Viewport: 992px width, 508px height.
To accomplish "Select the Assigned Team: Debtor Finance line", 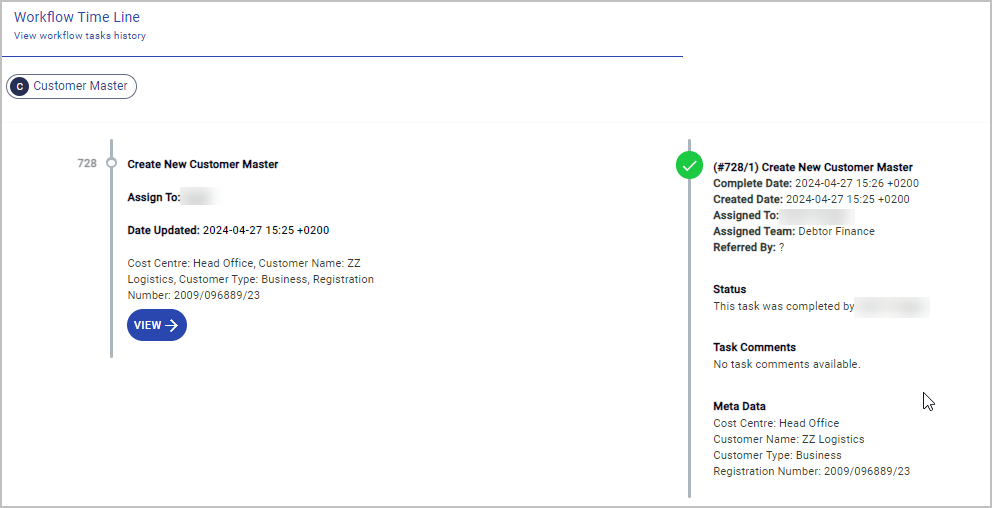I will pos(793,231).
